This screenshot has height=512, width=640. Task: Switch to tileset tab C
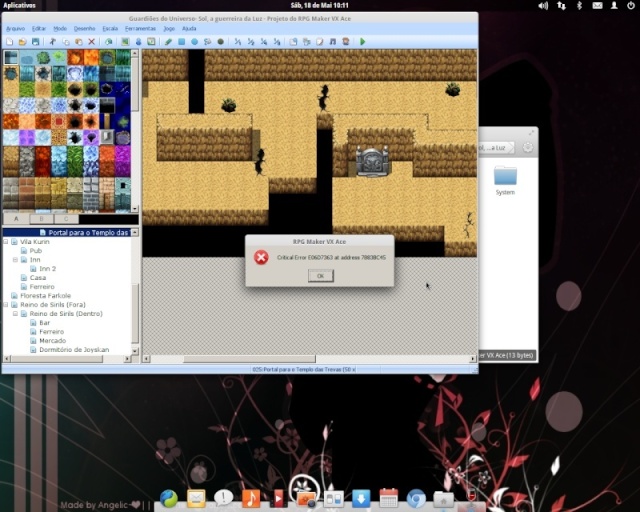[66, 219]
